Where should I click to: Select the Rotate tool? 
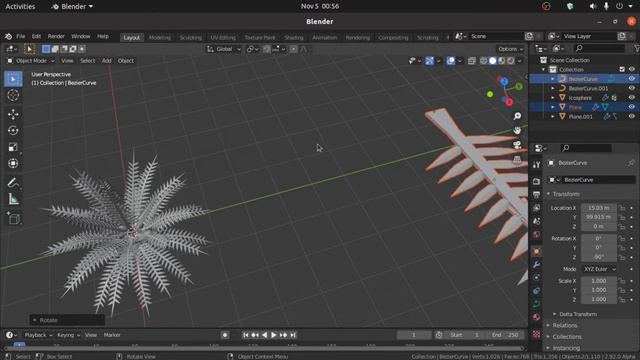coord(13,130)
